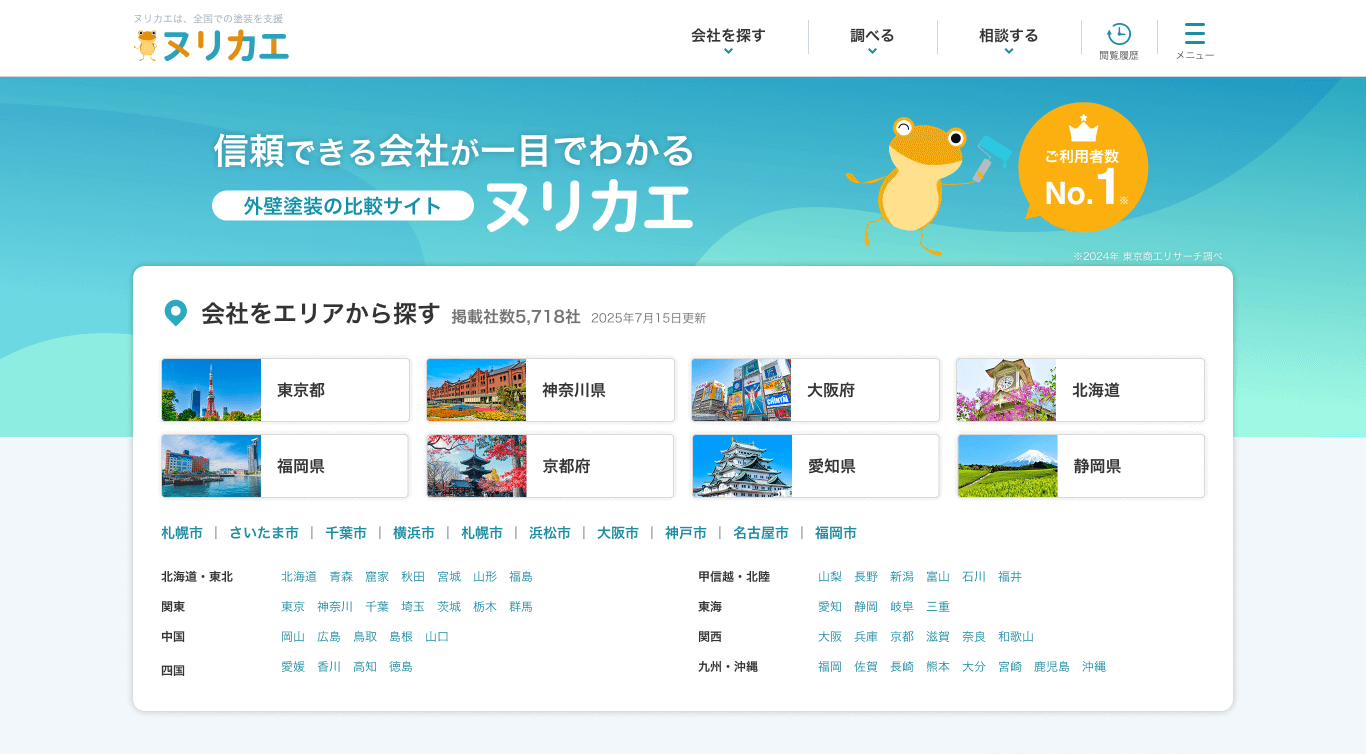Image resolution: width=1366 pixels, height=754 pixels.
Task: Select 沖縄 in the 九州・沖縄 region list
Action: [x=1096, y=666]
